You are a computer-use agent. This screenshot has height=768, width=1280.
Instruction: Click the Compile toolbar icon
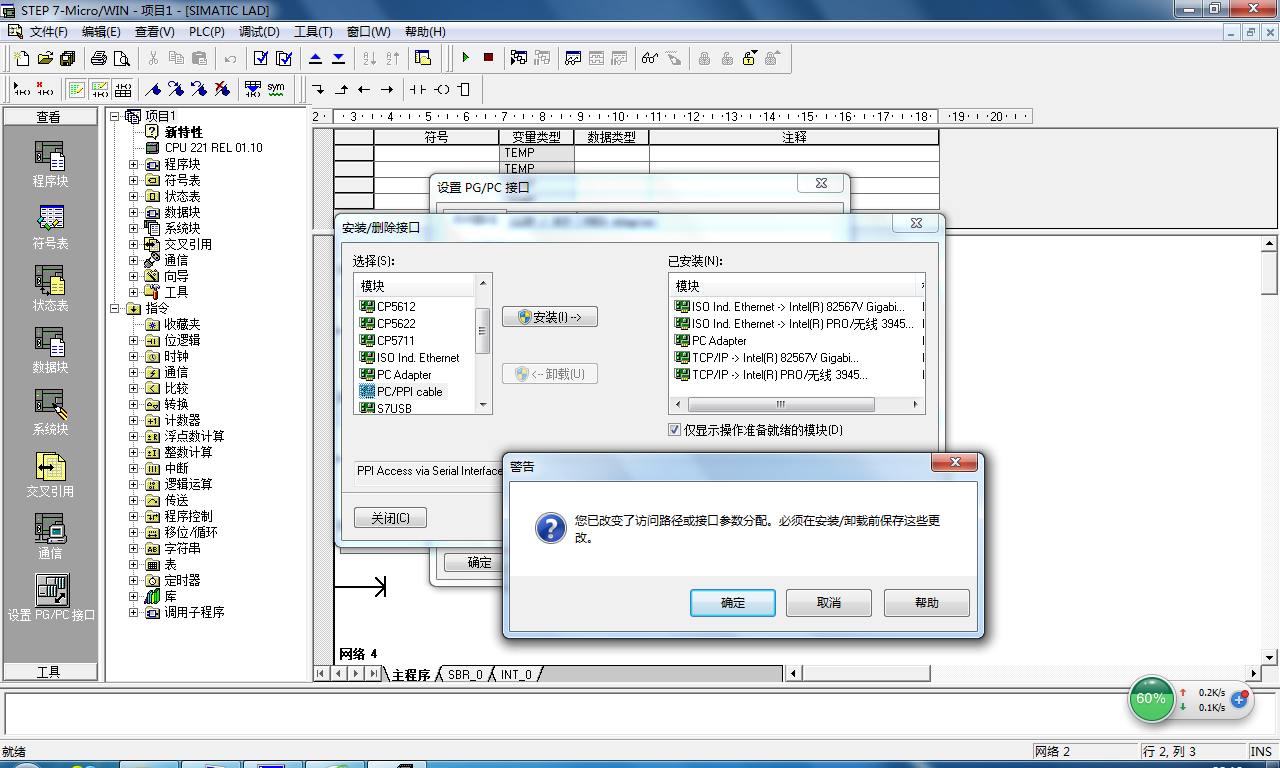260,58
